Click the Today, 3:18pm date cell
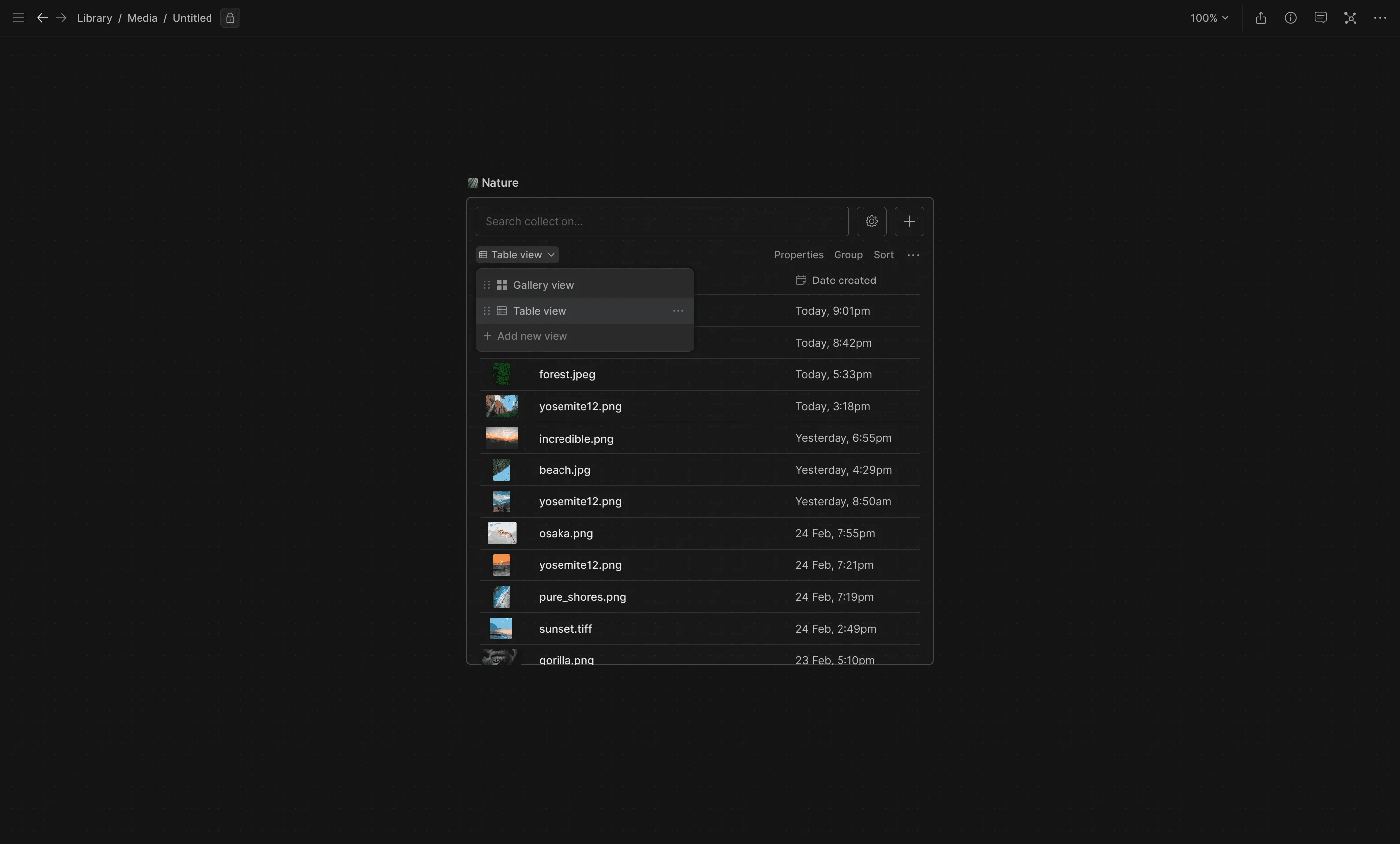This screenshot has height=844, width=1400. [x=833, y=407]
